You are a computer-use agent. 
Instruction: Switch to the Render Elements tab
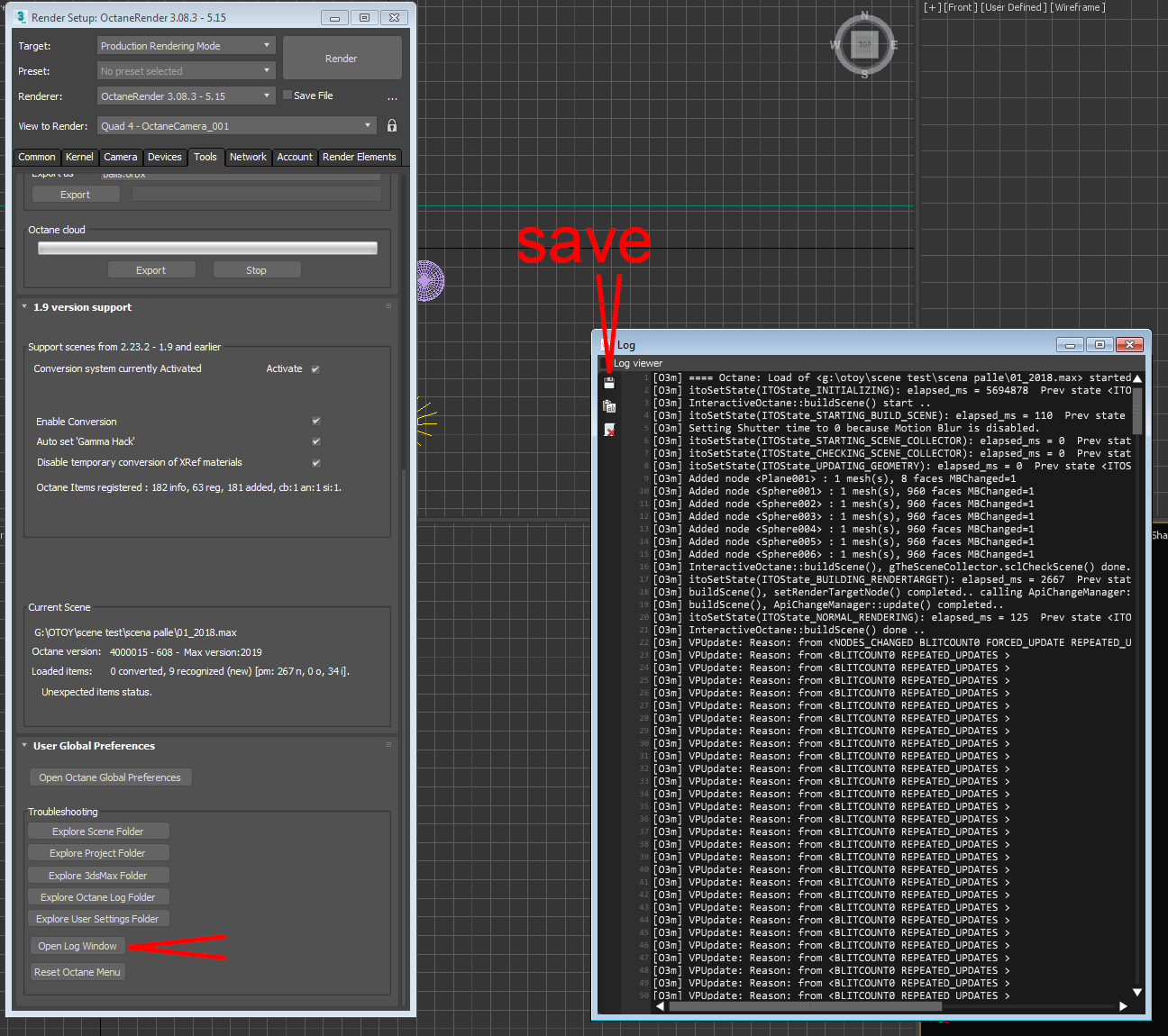click(x=360, y=157)
